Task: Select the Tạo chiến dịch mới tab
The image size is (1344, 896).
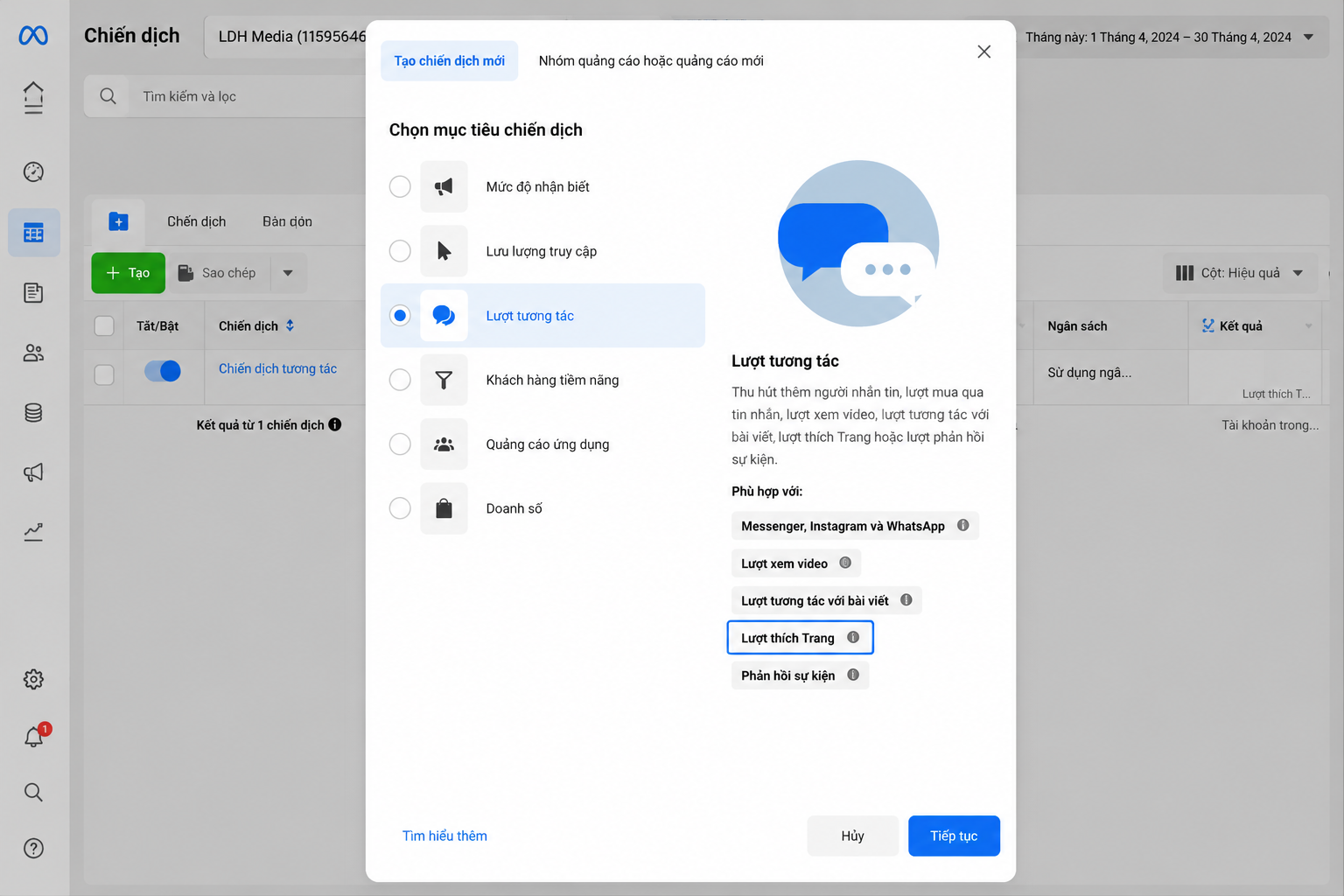Action: [449, 61]
